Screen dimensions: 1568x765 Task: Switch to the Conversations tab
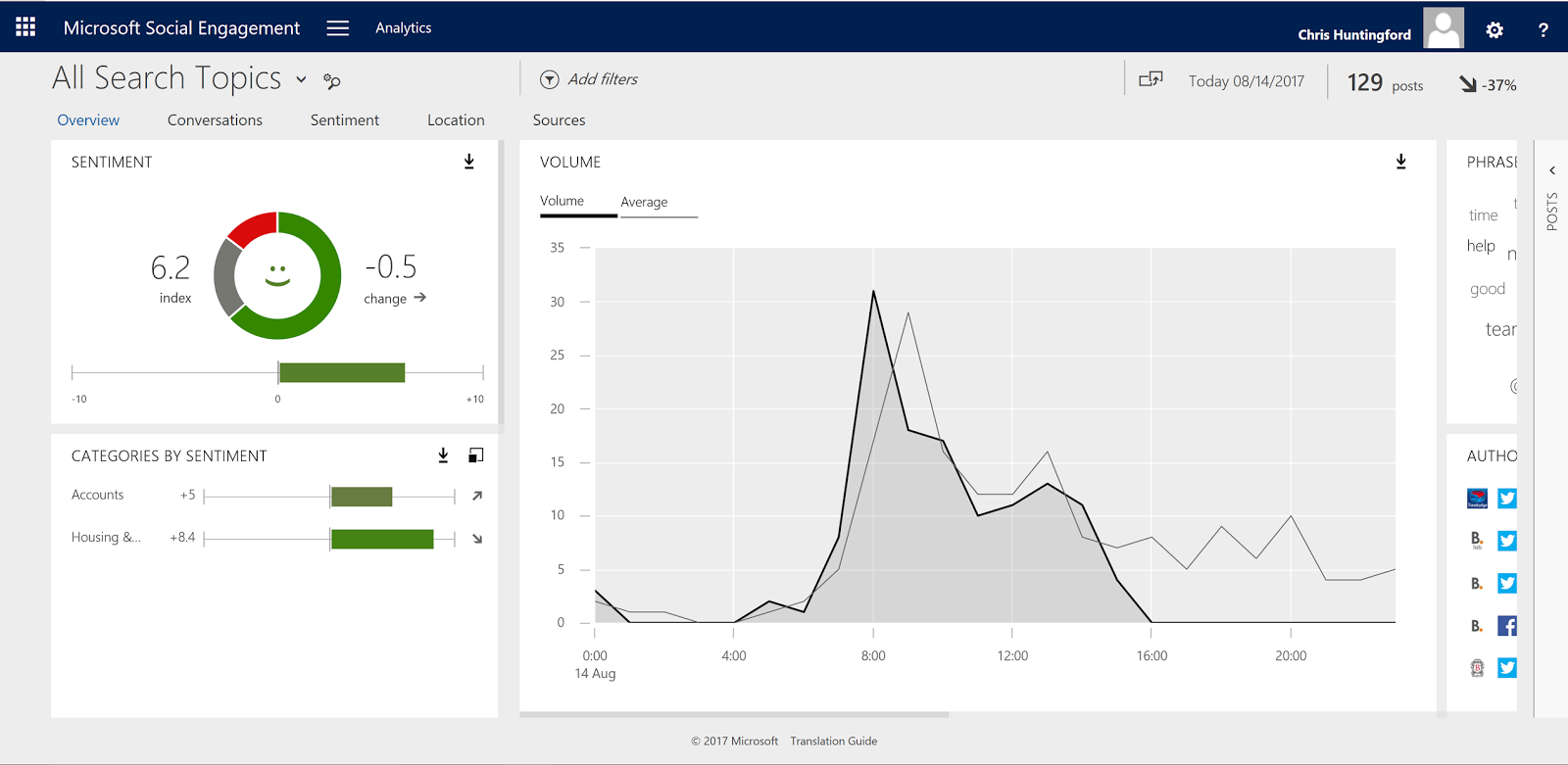215,120
